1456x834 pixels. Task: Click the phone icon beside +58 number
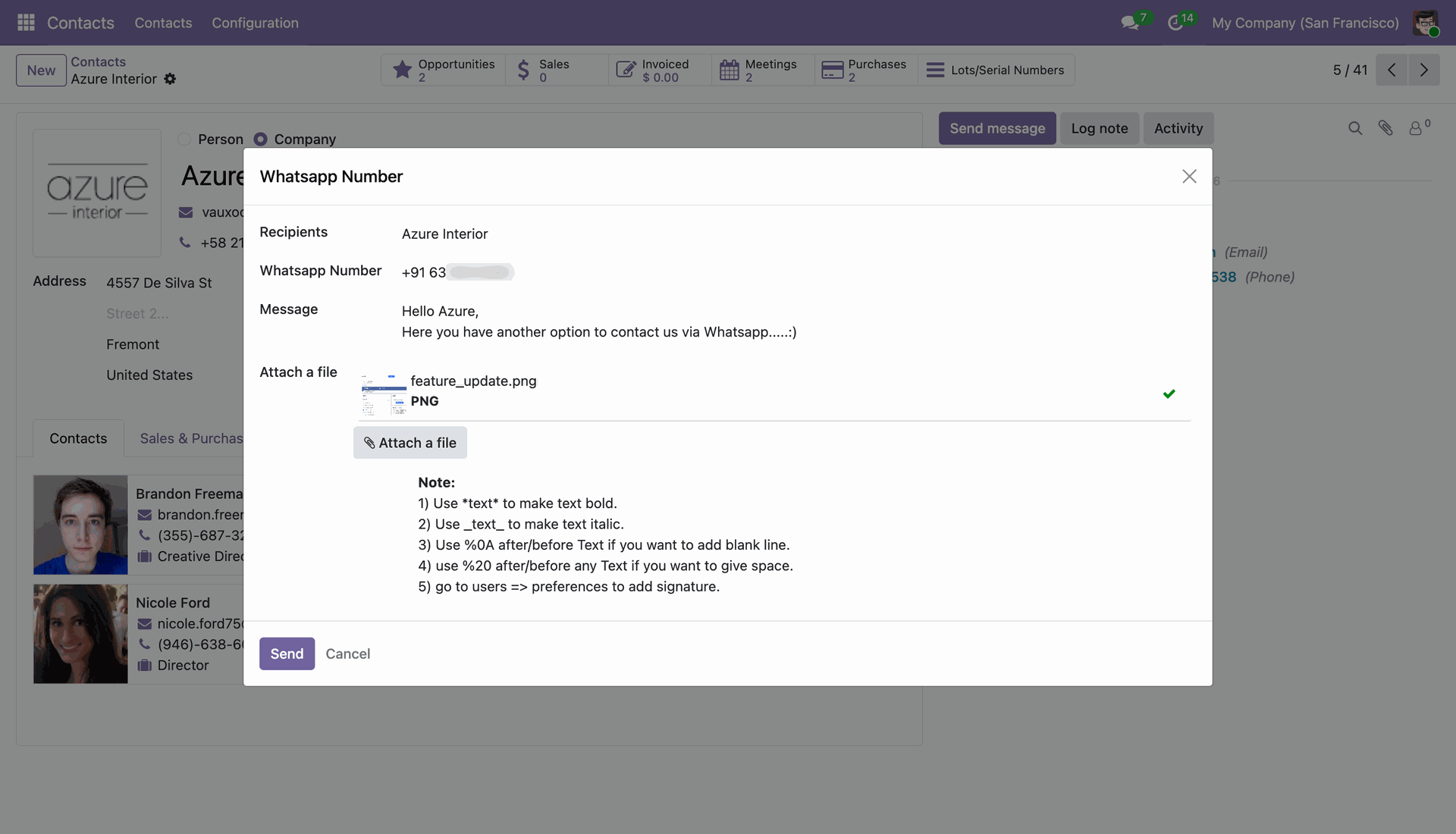pos(185,243)
